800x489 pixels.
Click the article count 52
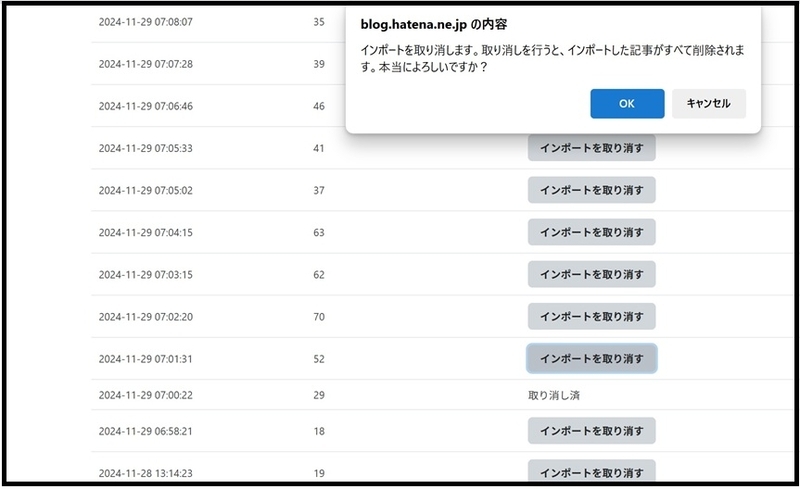319,359
